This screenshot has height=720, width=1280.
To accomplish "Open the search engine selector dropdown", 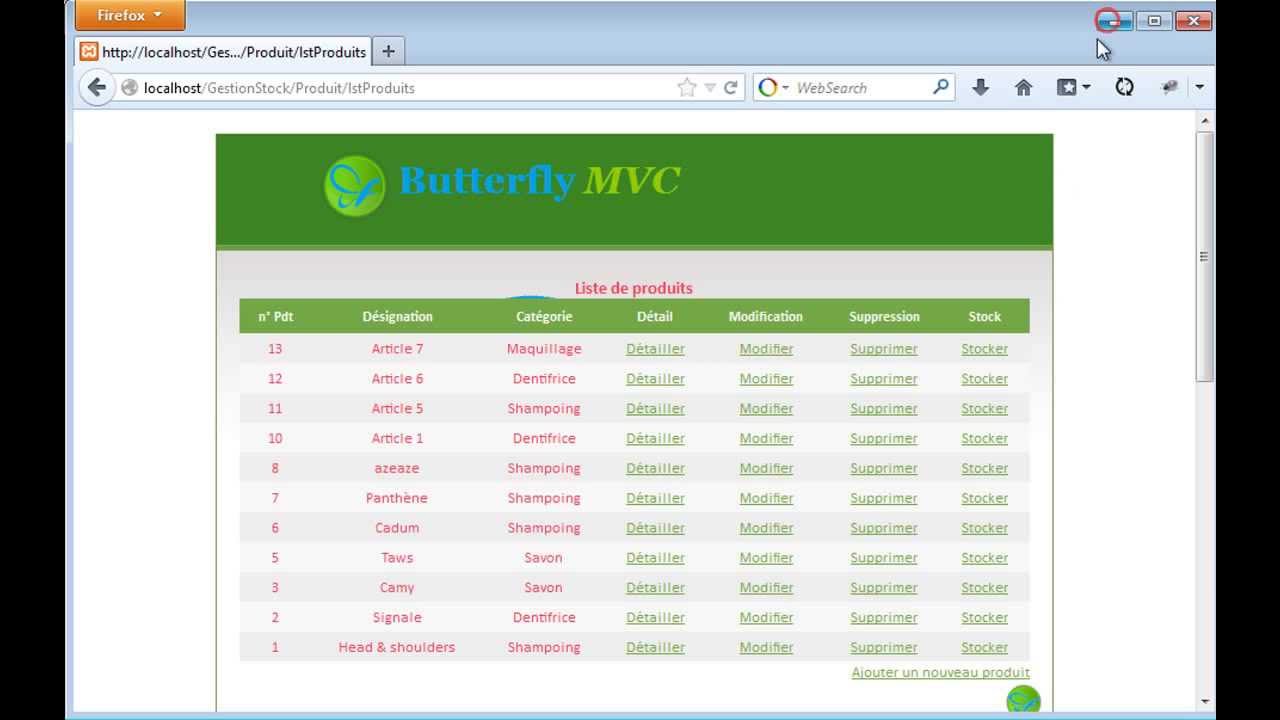I will (x=773, y=88).
